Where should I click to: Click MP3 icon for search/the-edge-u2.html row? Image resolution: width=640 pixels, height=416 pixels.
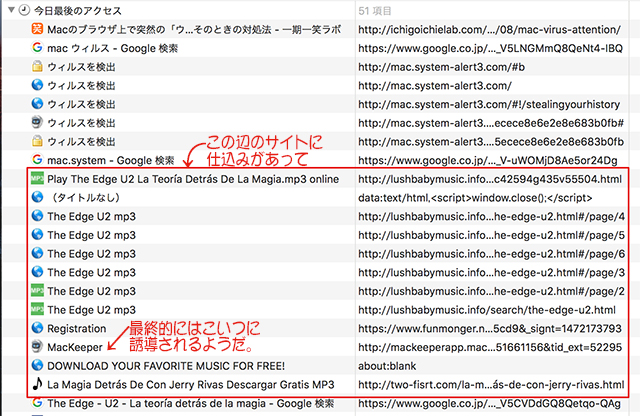click(x=37, y=309)
